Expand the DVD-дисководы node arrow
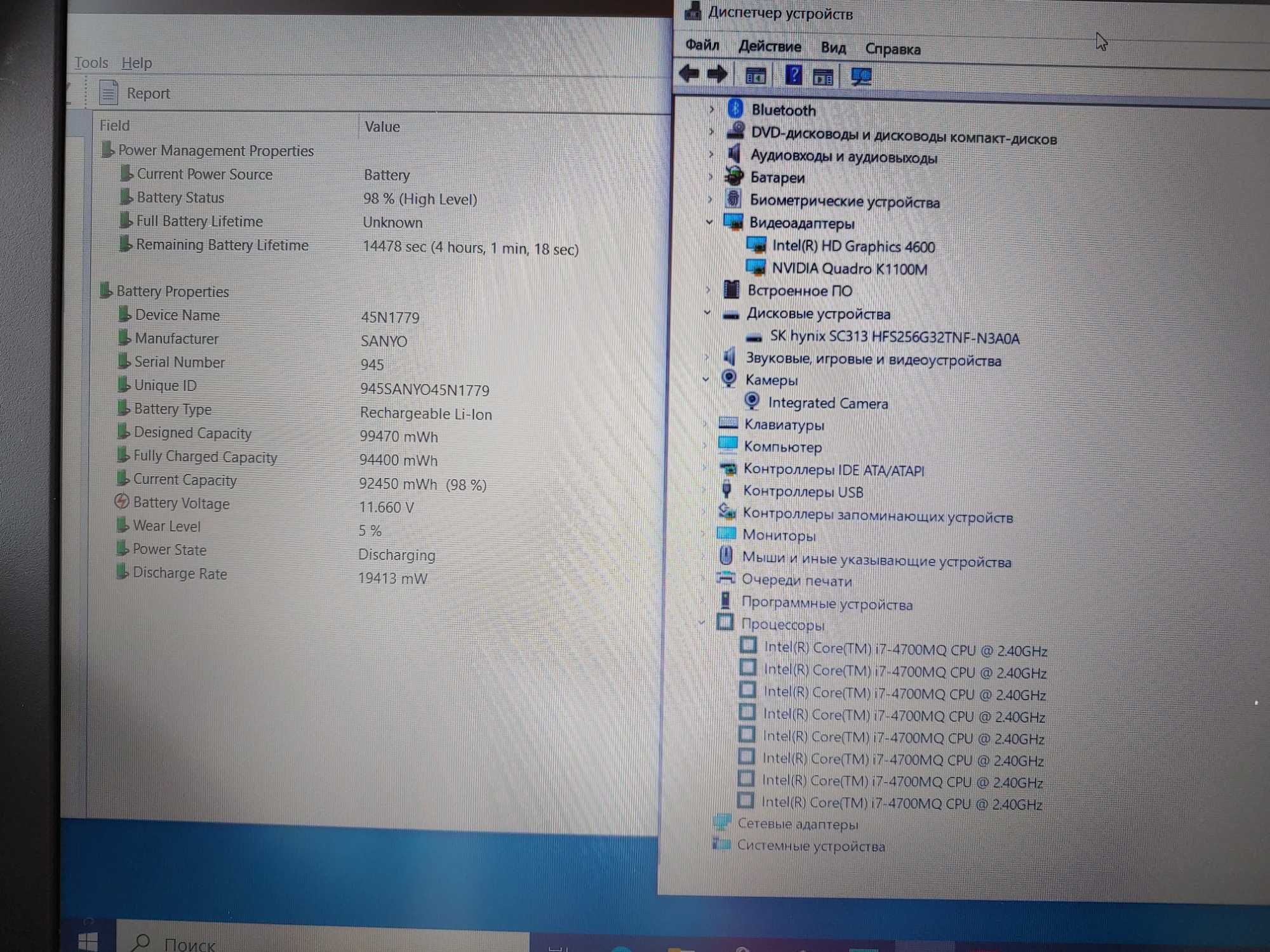1270x952 pixels. click(711, 132)
